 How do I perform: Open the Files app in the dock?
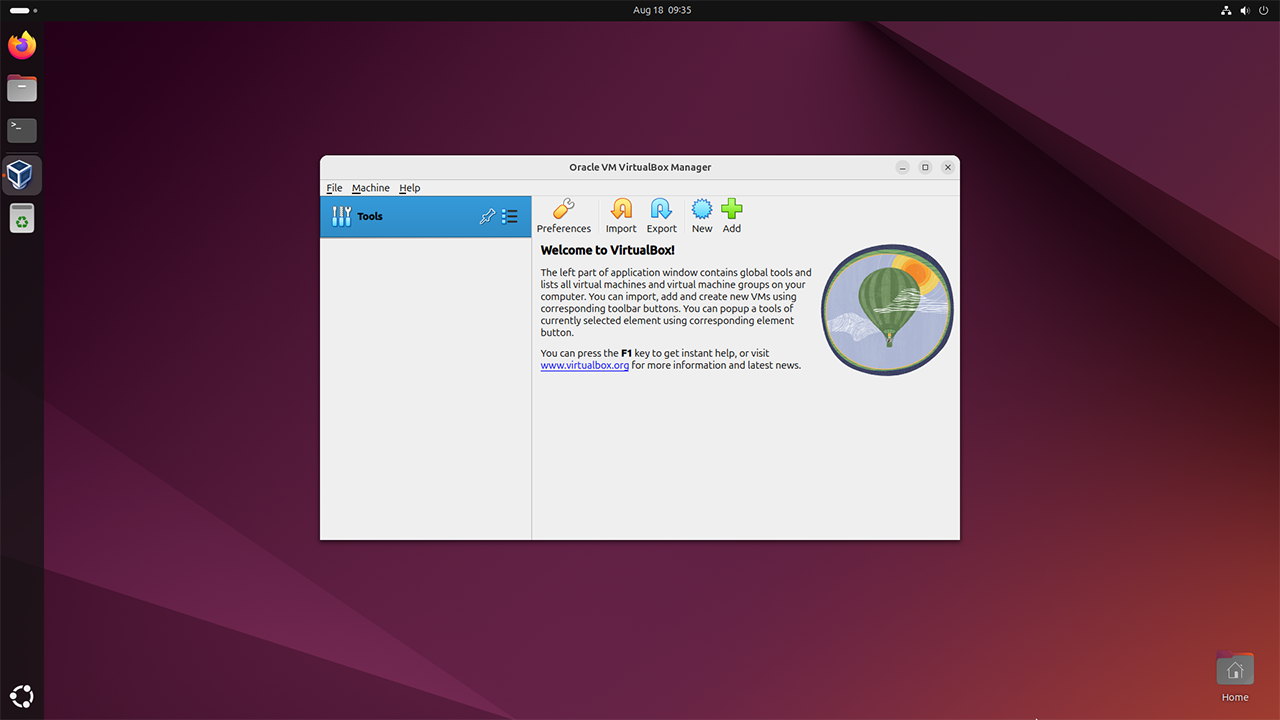click(22, 88)
